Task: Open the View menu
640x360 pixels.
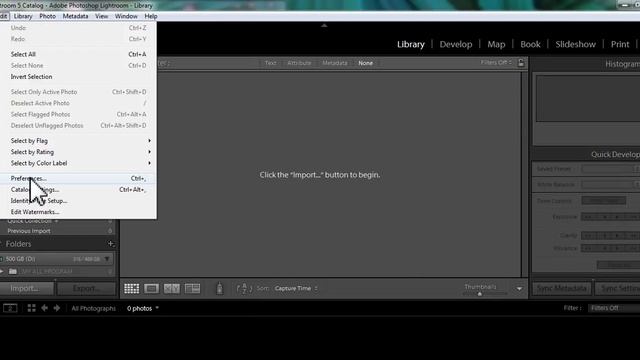Action: [102, 16]
